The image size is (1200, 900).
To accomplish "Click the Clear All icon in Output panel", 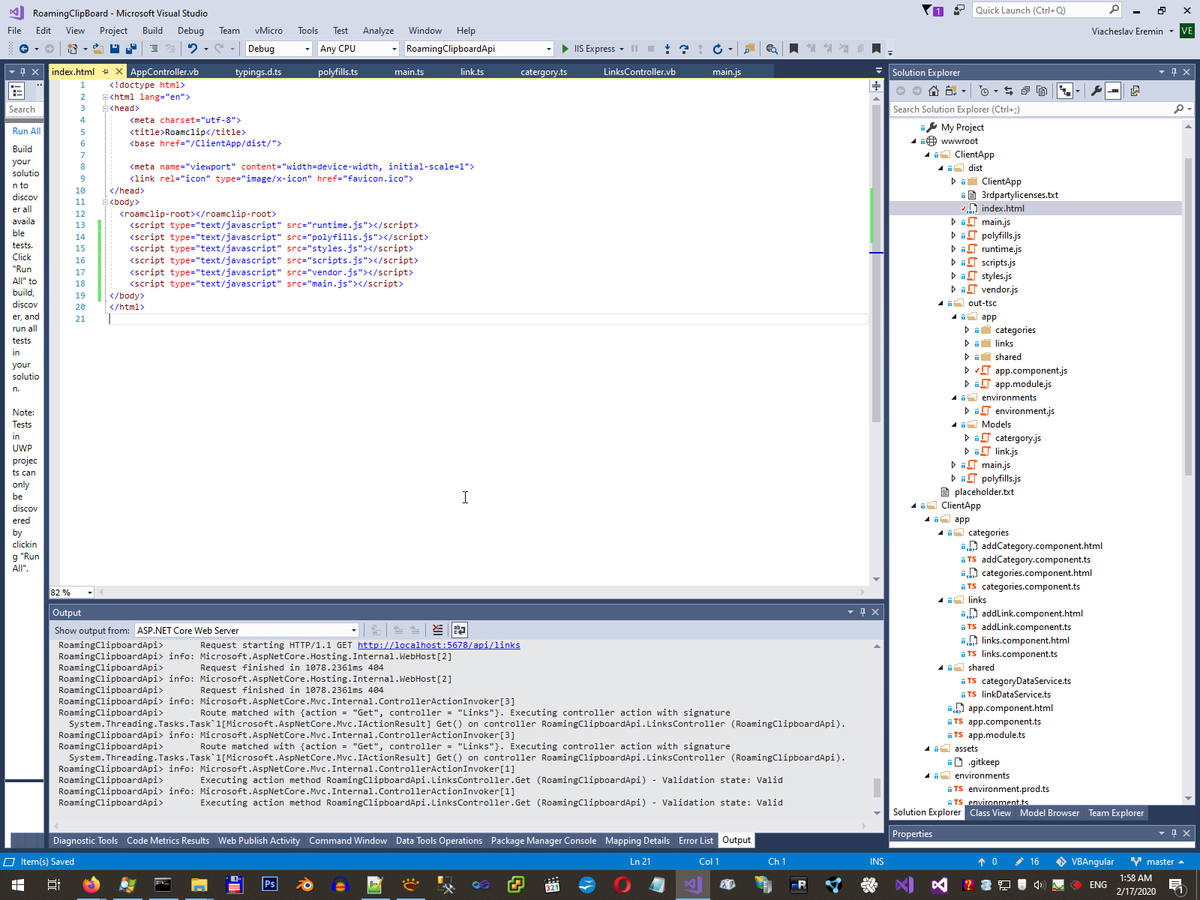I will pos(436,630).
